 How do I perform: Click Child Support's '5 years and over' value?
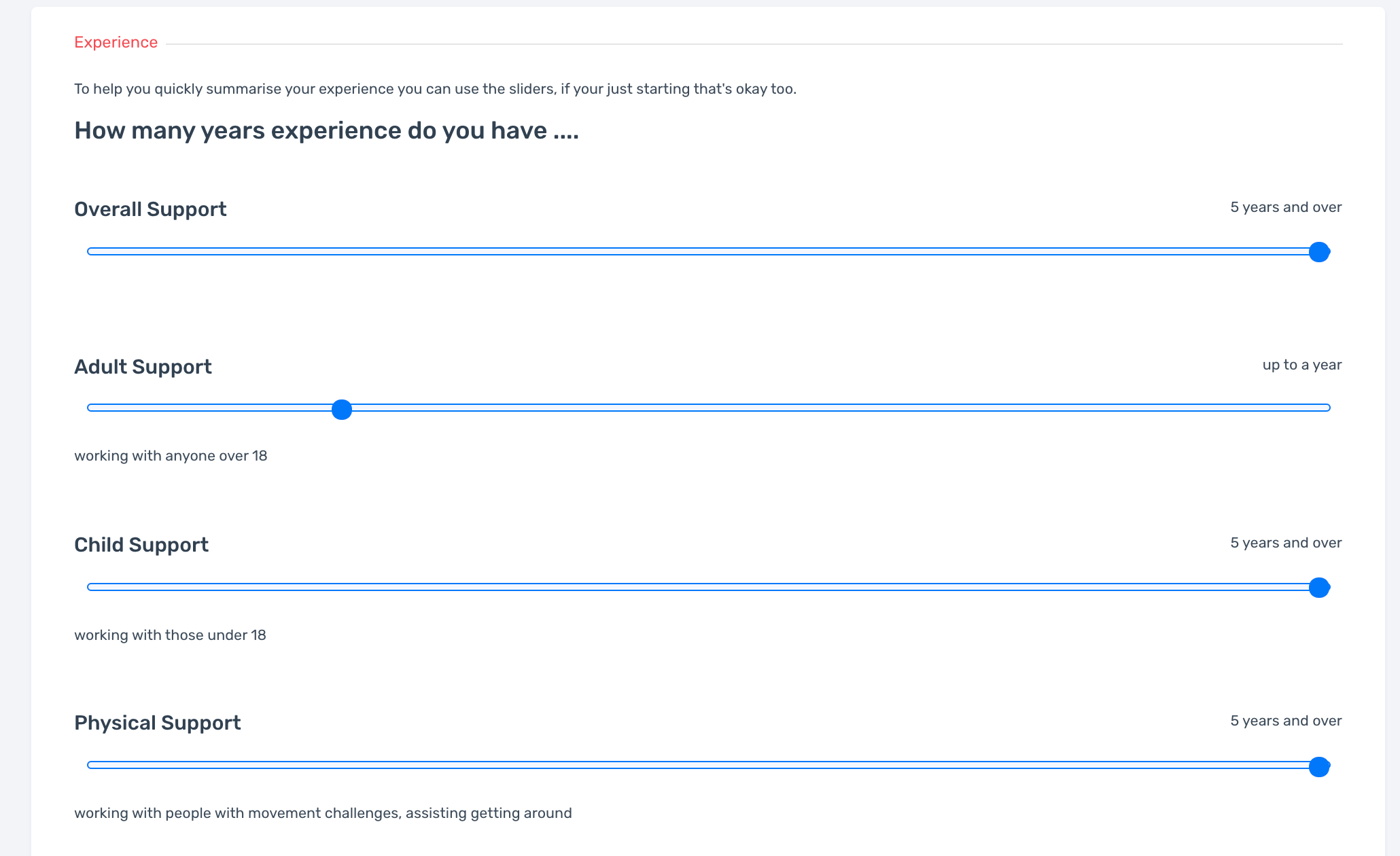click(1285, 543)
